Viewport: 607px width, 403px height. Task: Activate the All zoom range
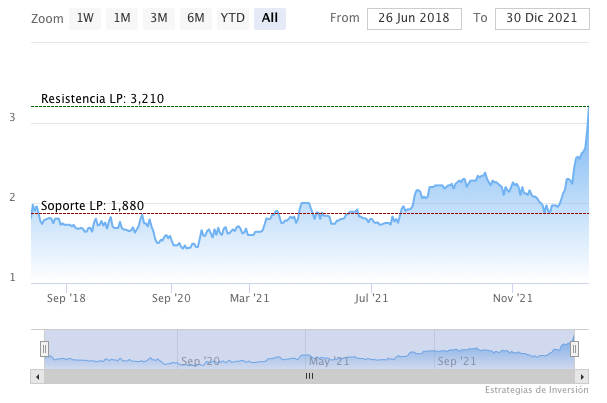coord(270,18)
